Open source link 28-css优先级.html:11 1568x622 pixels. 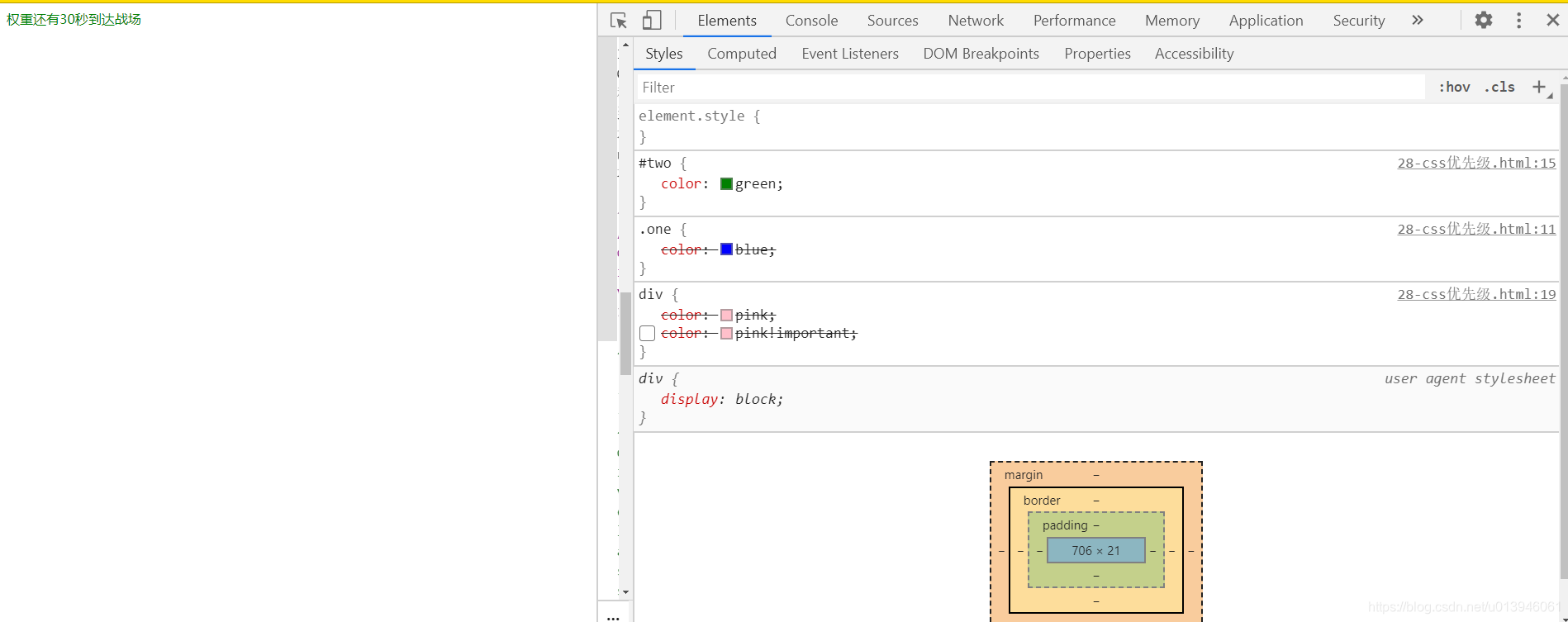click(1476, 229)
